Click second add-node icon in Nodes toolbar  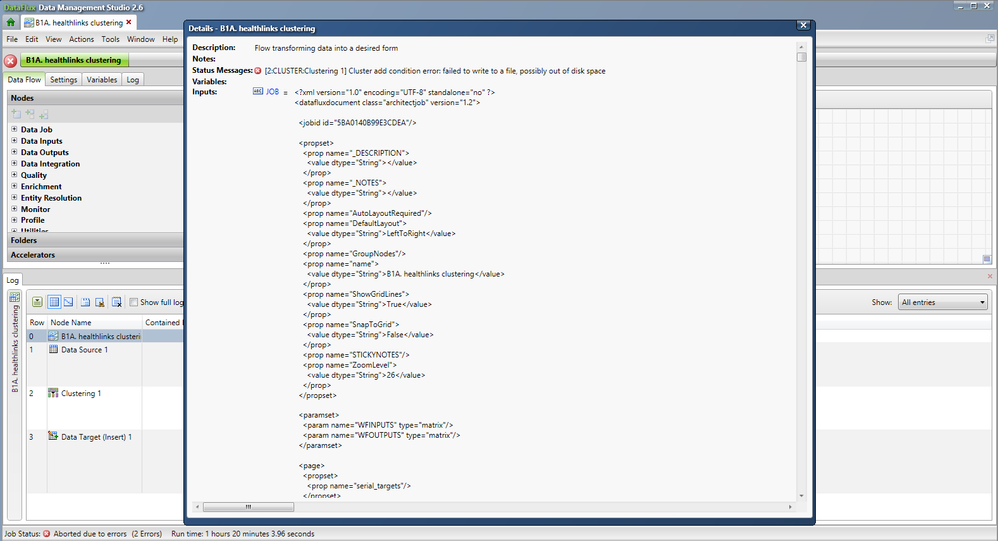click(x=29, y=114)
